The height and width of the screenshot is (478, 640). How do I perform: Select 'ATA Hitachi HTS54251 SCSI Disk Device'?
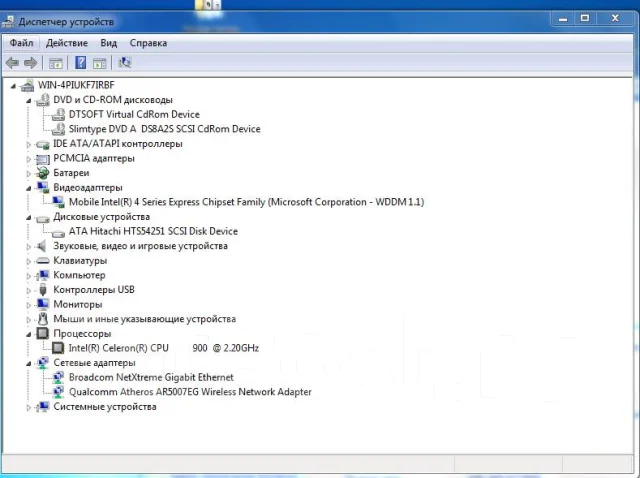coord(153,231)
